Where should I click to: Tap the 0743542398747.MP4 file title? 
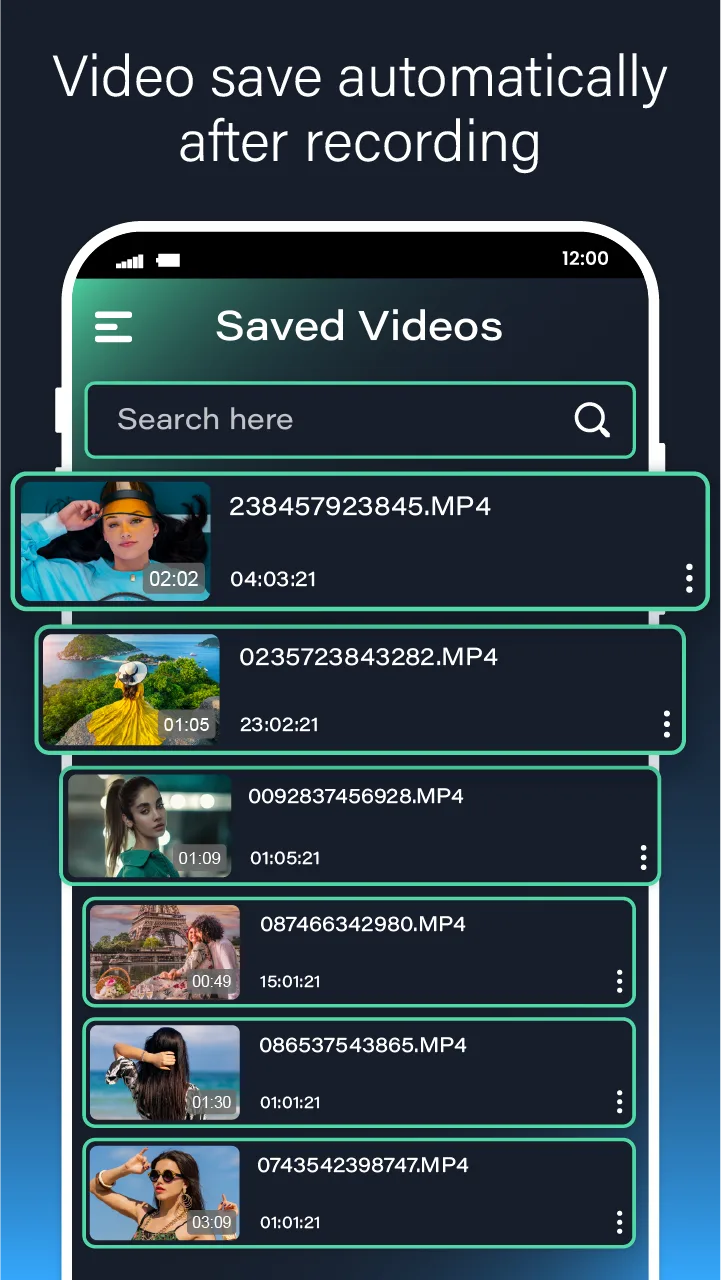pos(363,1165)
